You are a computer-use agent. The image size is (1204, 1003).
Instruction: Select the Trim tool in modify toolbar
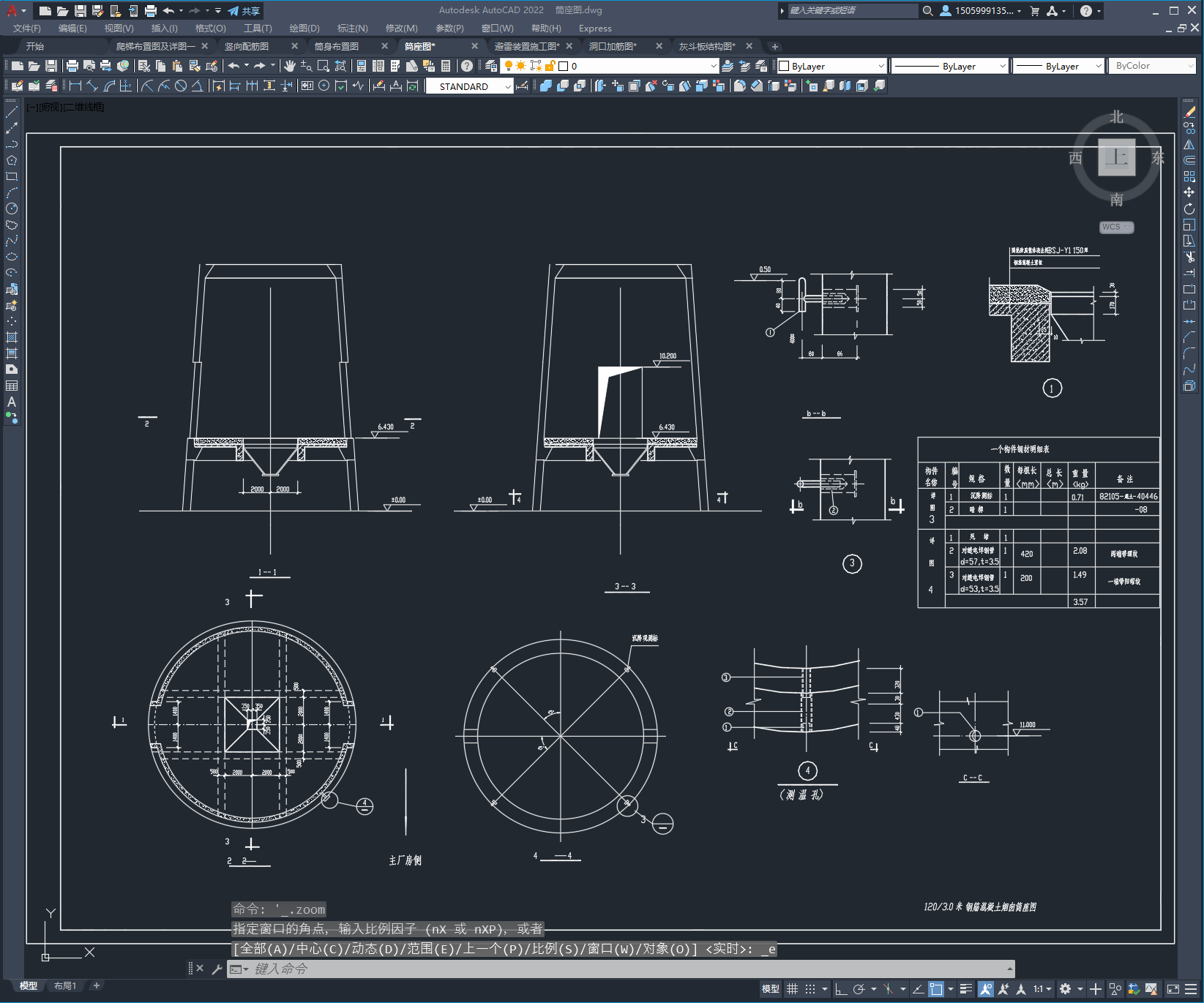point(1189,257)
